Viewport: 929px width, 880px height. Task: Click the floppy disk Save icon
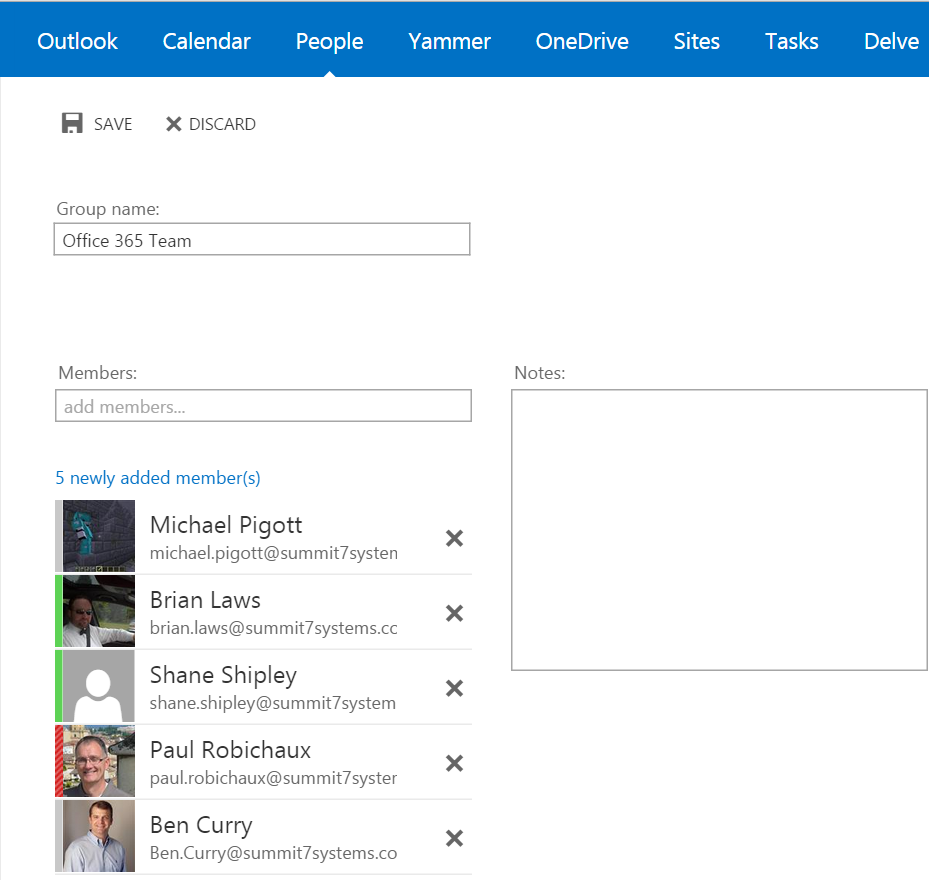click(72, 124)
